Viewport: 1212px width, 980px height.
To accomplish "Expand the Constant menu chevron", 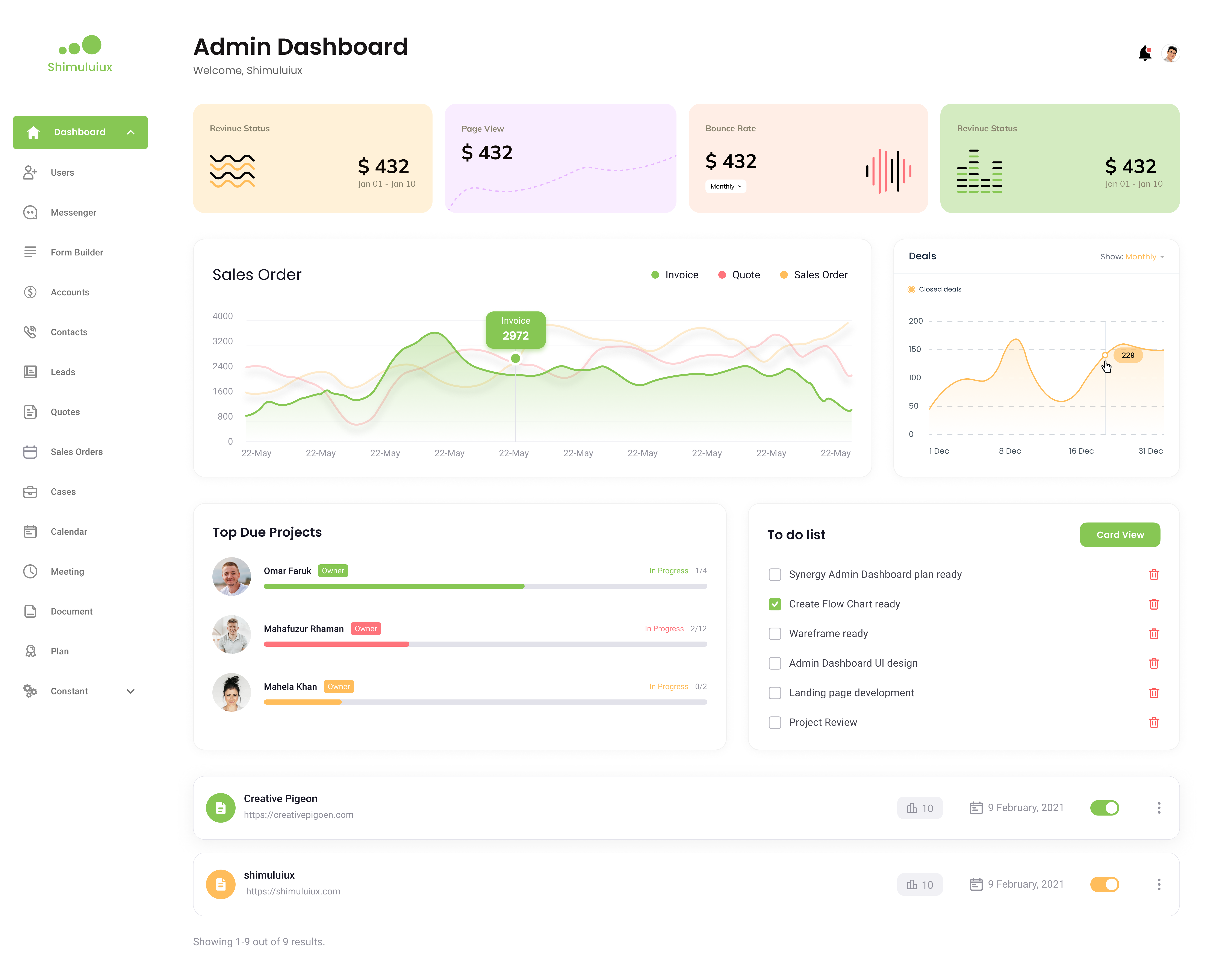I will point(130,692).
